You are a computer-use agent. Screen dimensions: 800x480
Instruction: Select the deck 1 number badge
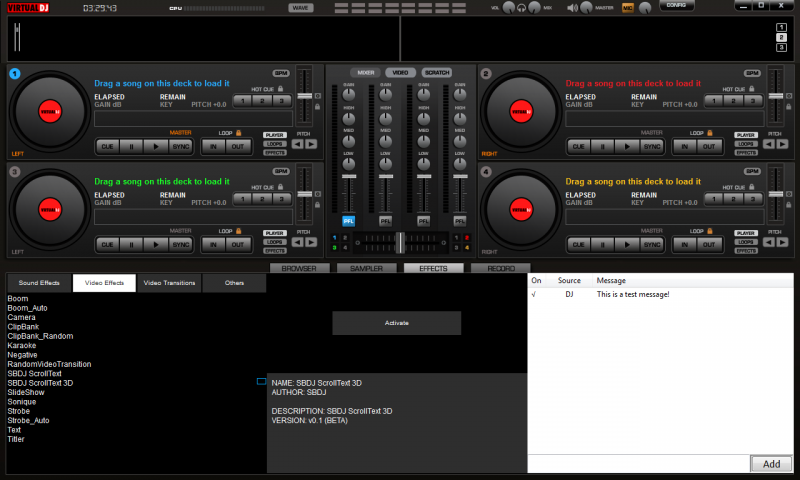coord(15,73)
